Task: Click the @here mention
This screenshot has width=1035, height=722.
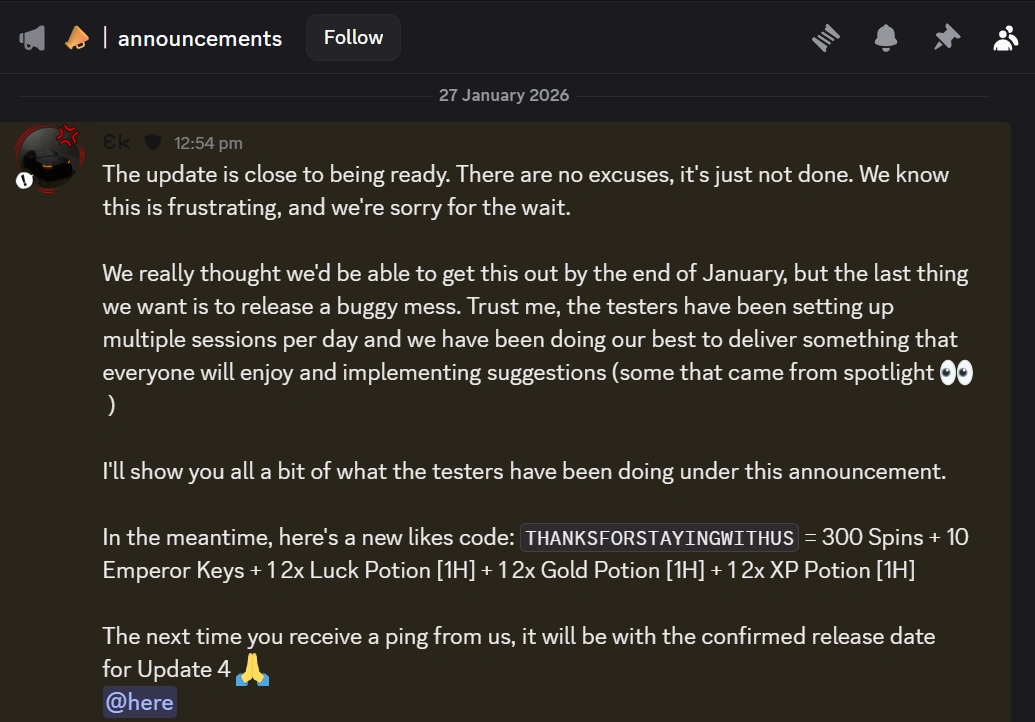Action: tap(140, 702)
